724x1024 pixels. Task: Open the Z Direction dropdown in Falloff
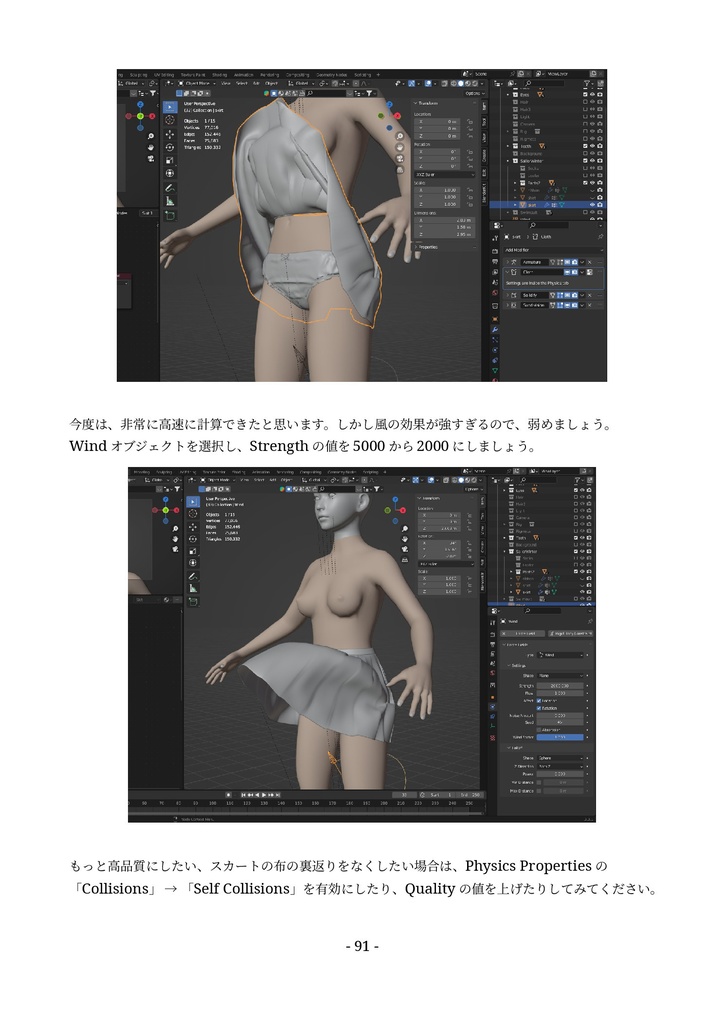pos(559,766)
